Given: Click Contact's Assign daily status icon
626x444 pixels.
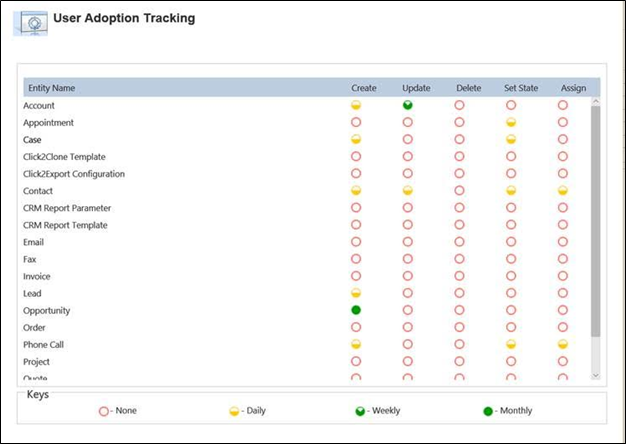Looking at the screenshot, I should (563, 190).
